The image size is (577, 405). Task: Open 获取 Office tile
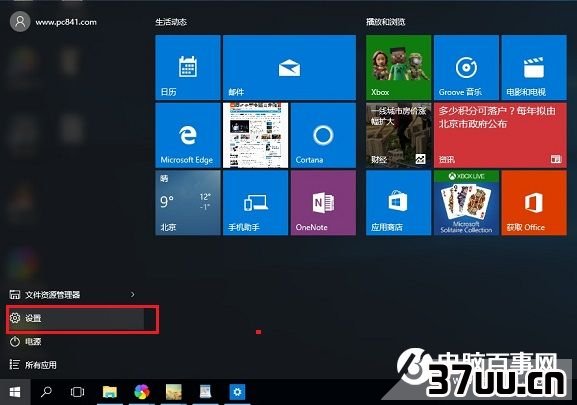[534, 203]
